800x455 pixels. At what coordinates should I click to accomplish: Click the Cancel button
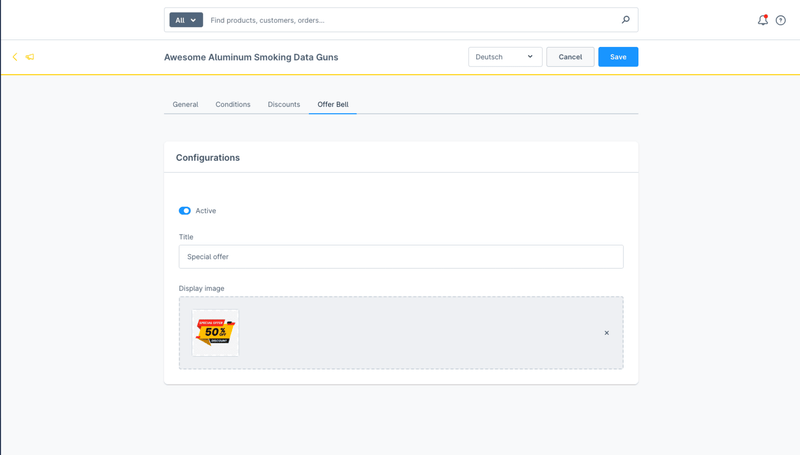(570, 57)
